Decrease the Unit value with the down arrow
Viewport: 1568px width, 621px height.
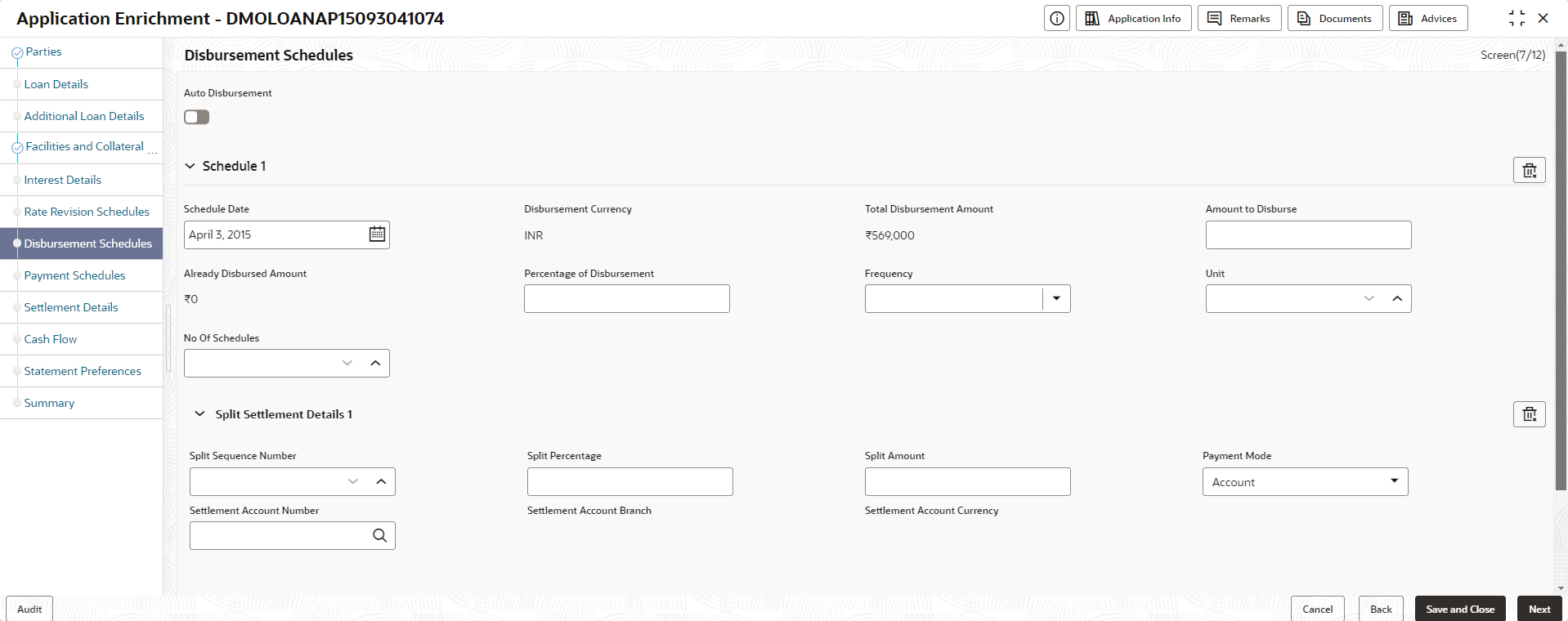click(x=1369, y=298)
